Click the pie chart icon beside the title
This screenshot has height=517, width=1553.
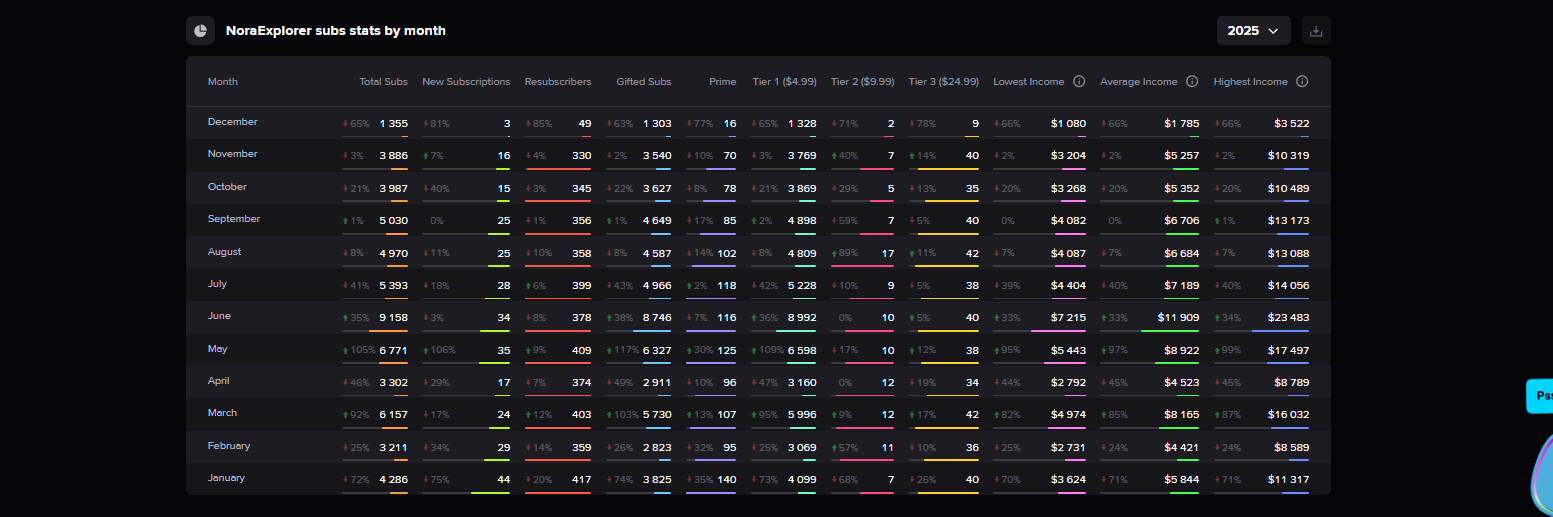tap(201, 31)
